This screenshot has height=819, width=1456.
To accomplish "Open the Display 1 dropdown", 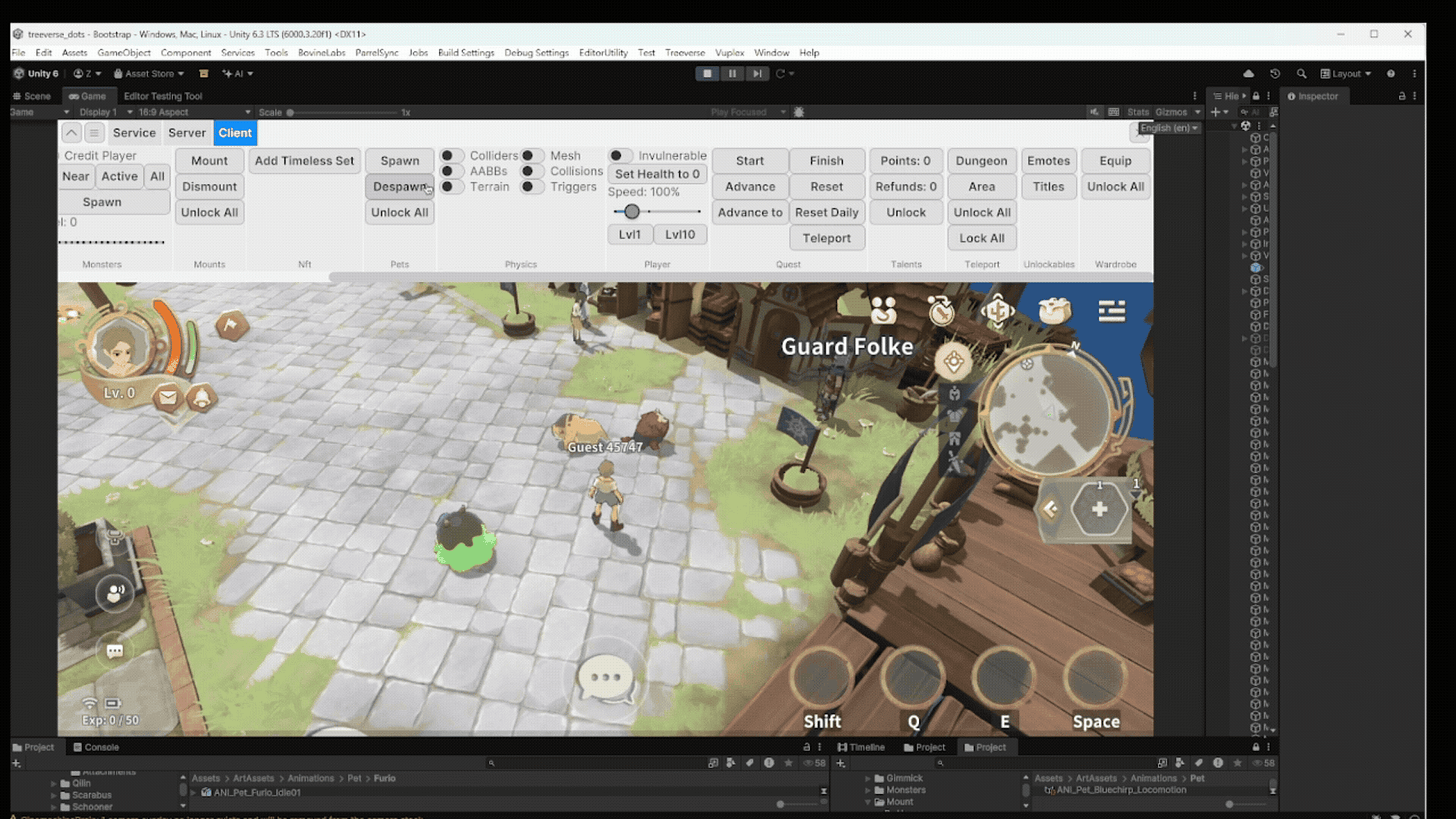I will pos(103,112).
